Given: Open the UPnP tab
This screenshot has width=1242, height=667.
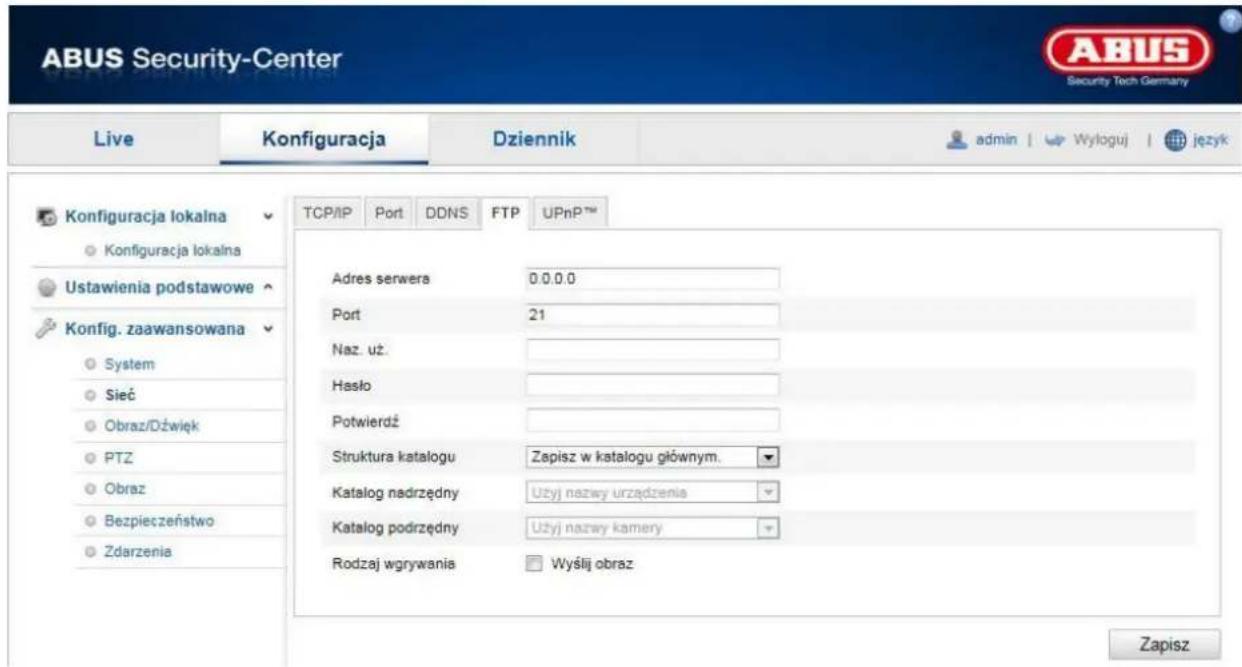Looking at the screenshot, I should [569, 211].
